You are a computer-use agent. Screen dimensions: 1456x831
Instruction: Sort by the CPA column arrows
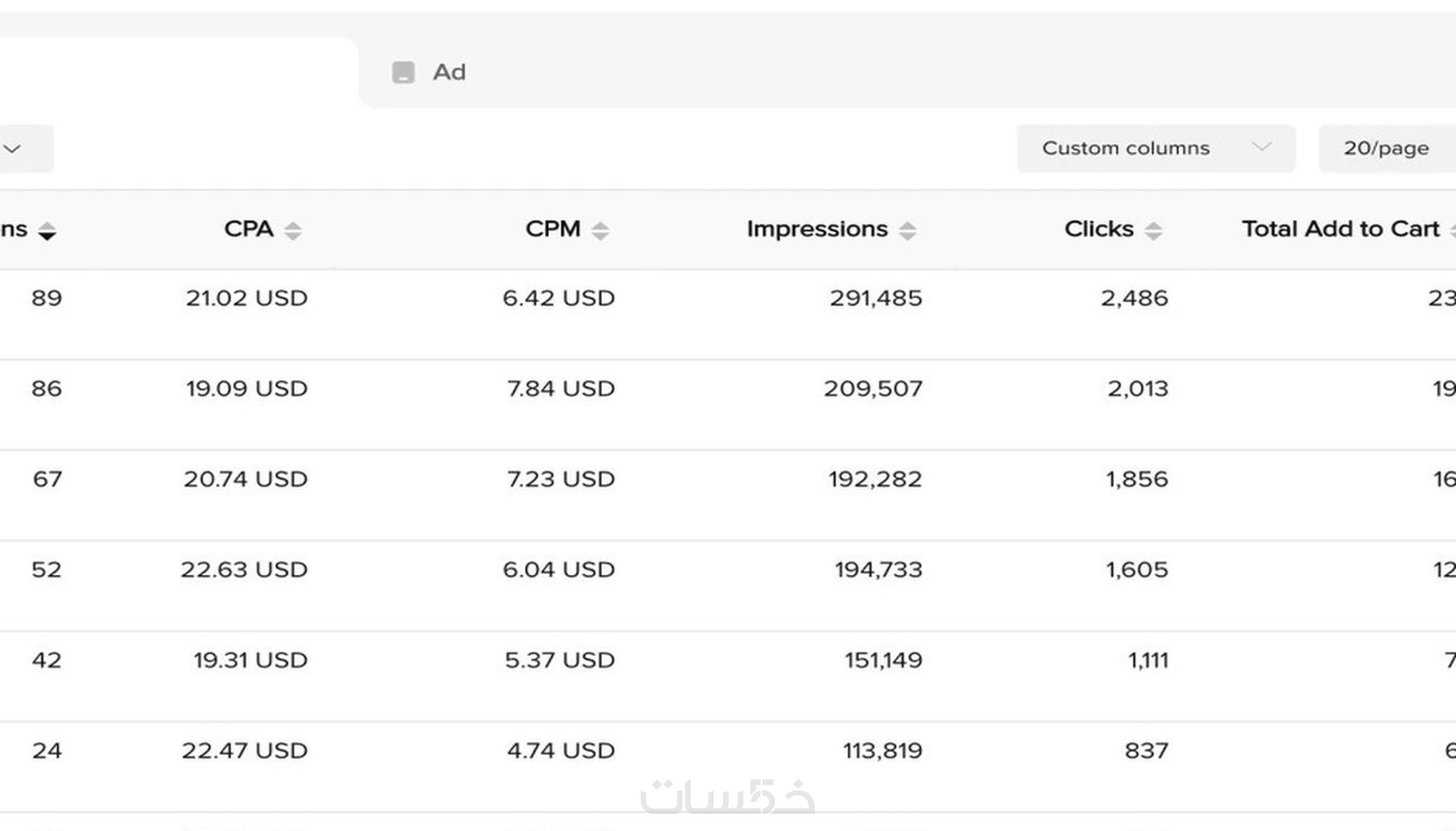pyautogui.click(x=293, y=230)
